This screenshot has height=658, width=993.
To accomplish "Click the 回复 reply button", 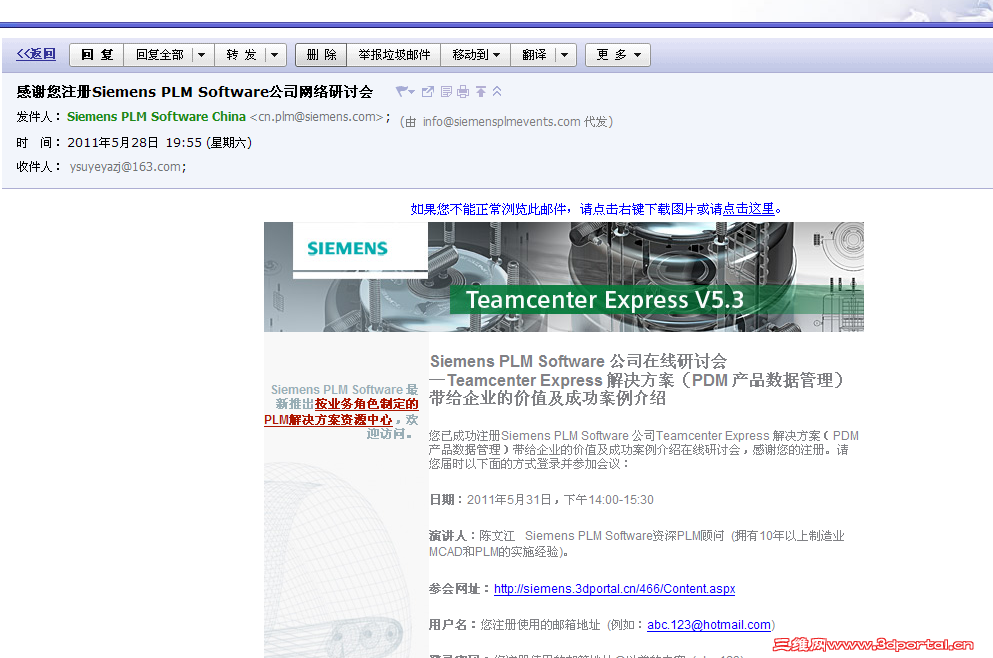I will point(96,55).
